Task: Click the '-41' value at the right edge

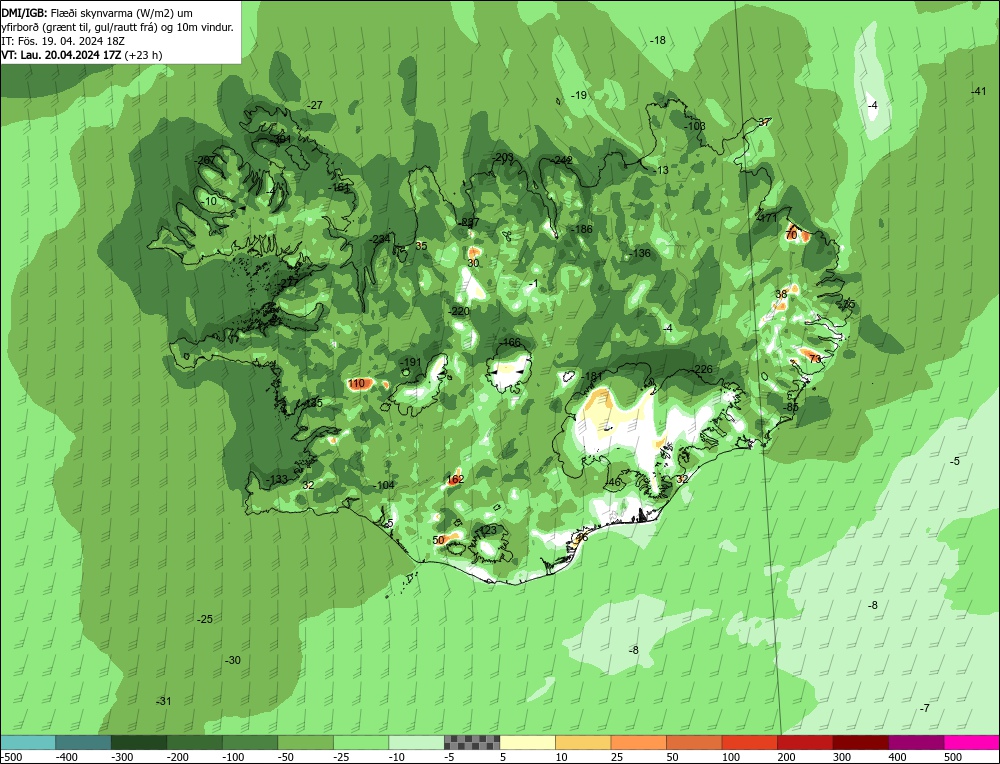Action: pyautogui.click(x=978, y=91)
